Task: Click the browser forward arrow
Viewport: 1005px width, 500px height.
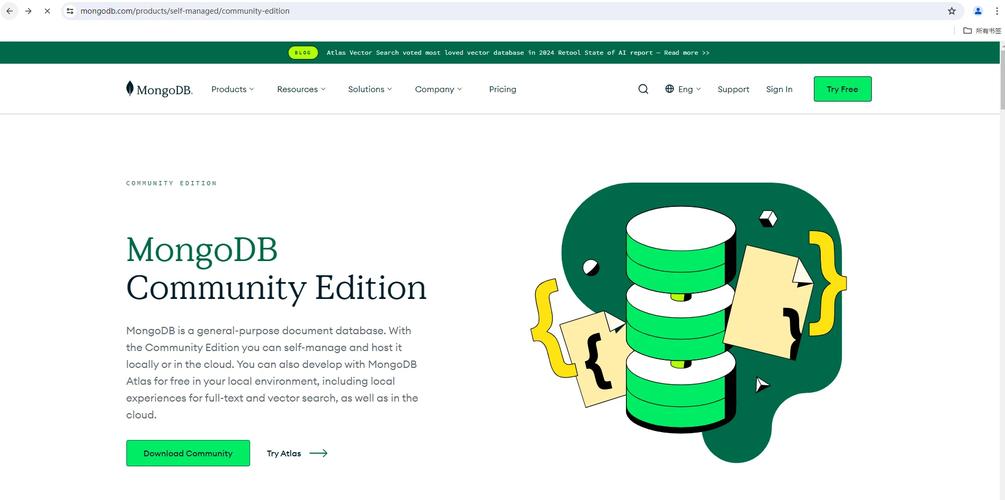Action: pos(28,11)
